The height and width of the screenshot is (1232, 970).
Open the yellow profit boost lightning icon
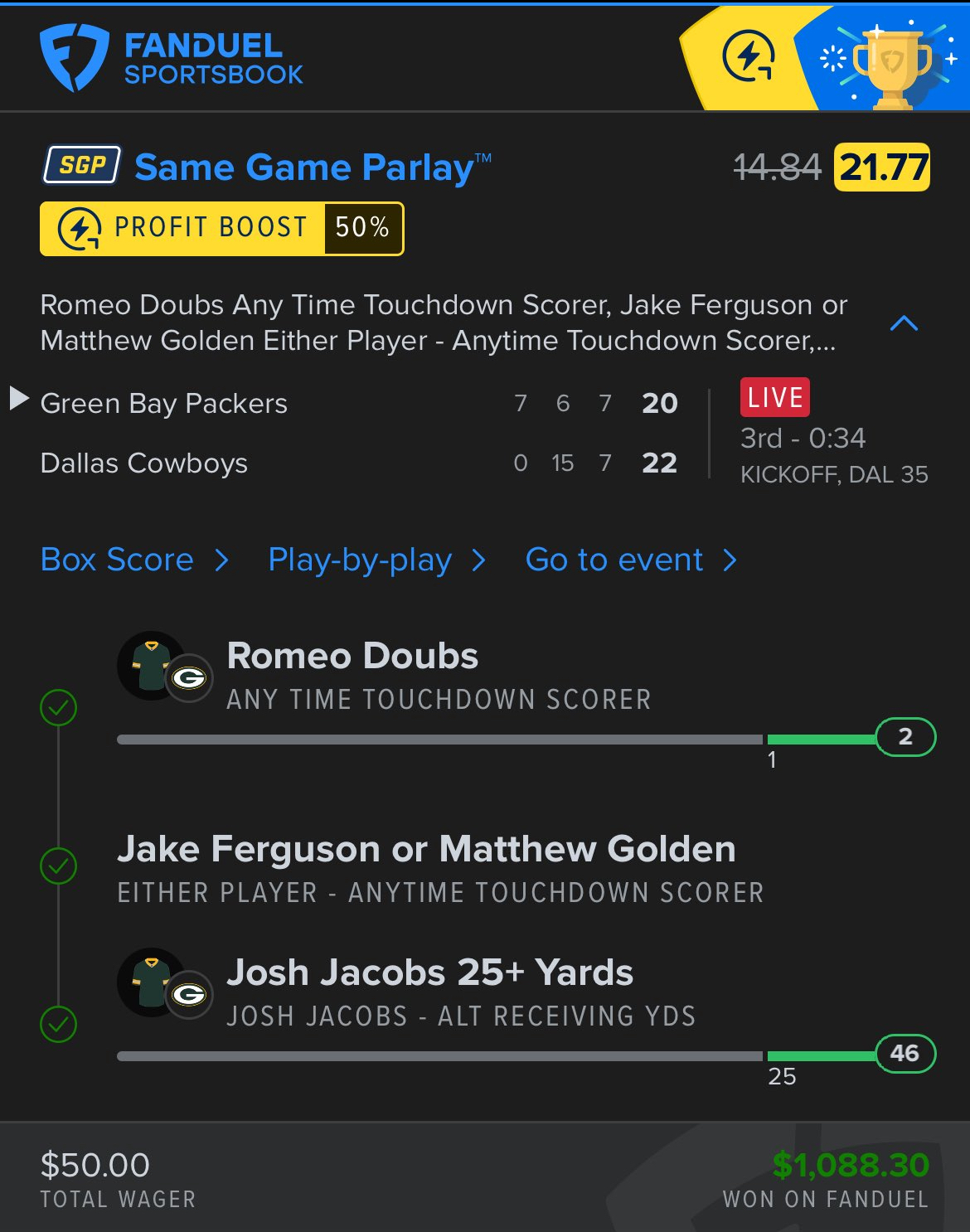(748, 56)
